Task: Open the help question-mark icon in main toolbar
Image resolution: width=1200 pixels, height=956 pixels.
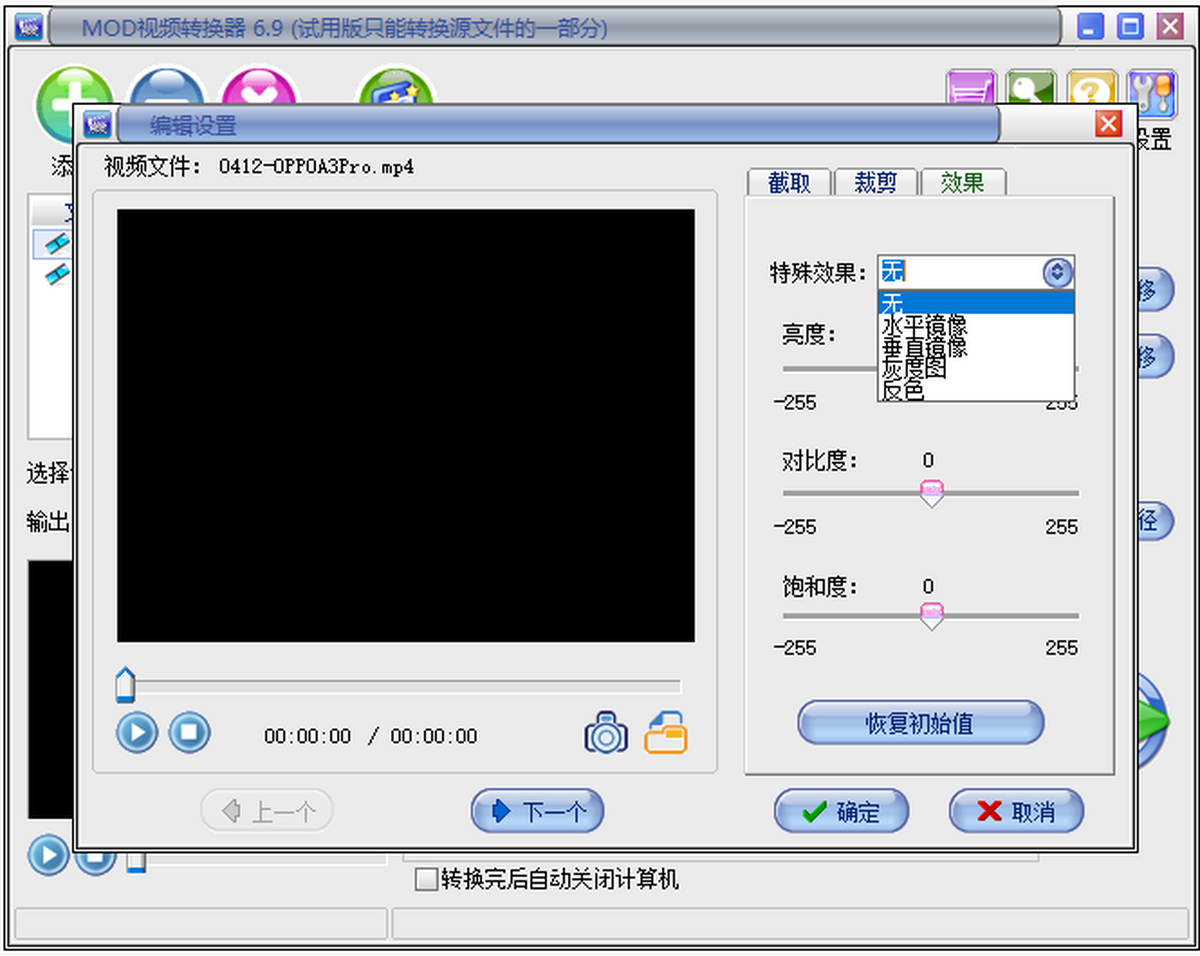Action: 1090,88
